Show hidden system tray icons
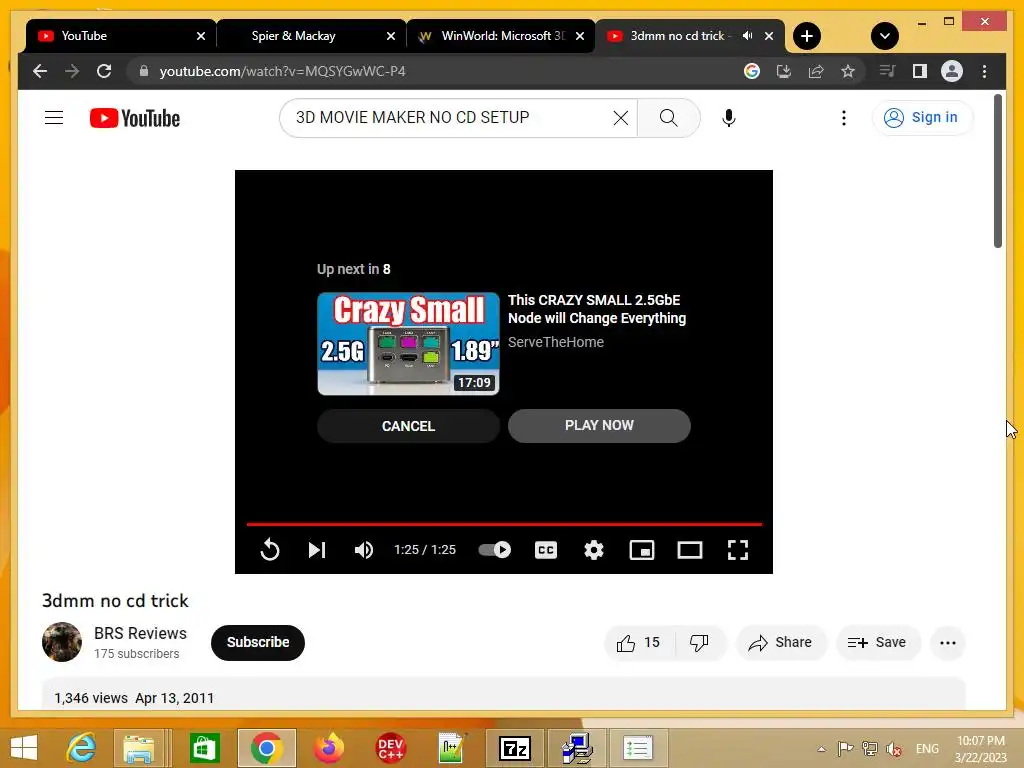Image resolution: width=1024 pixels, height=768 pixels. [x=822, y=748]
